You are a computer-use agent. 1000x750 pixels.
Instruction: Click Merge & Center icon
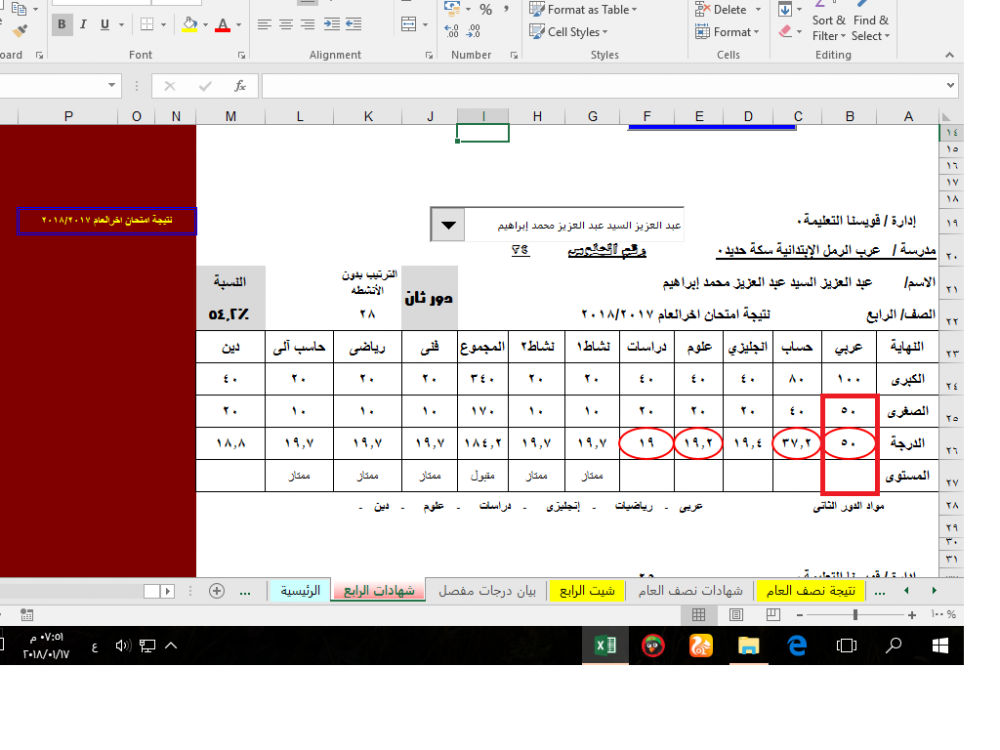[x=409, y=25]
